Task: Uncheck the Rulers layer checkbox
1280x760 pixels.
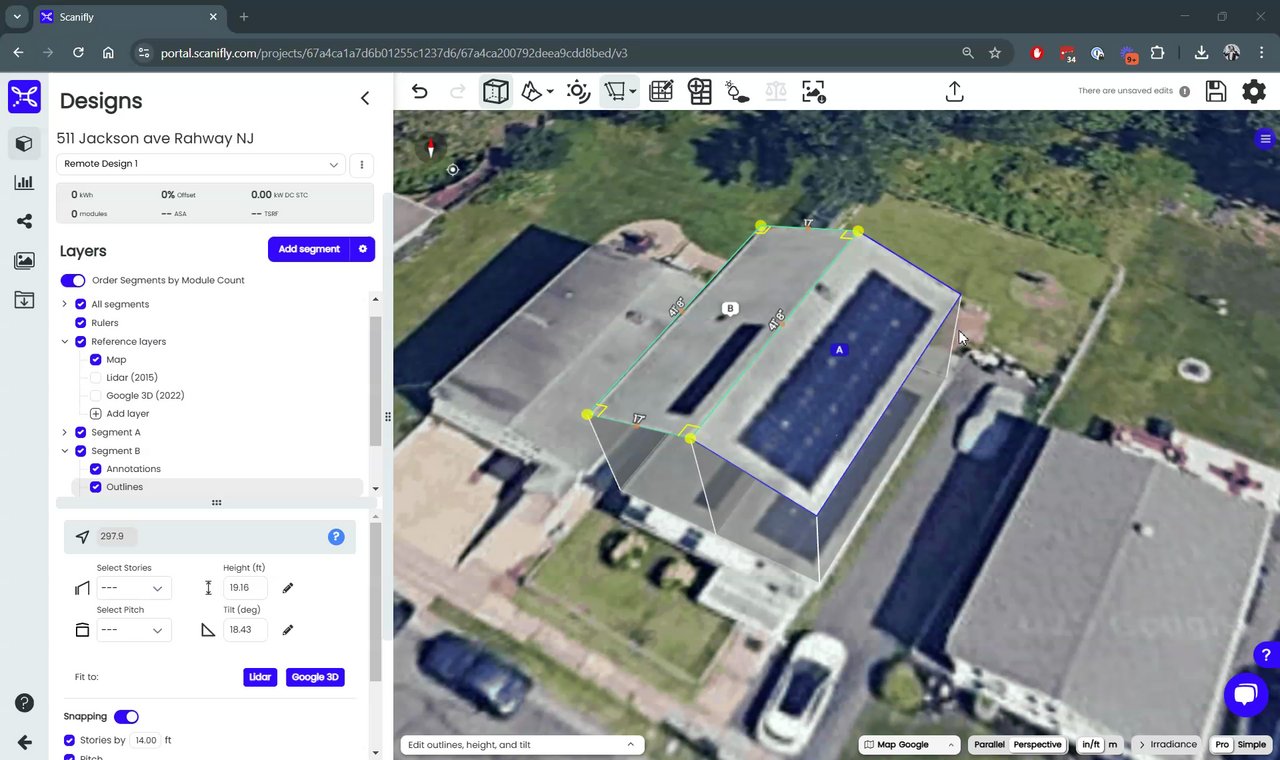Action: [x=81, y=323]
